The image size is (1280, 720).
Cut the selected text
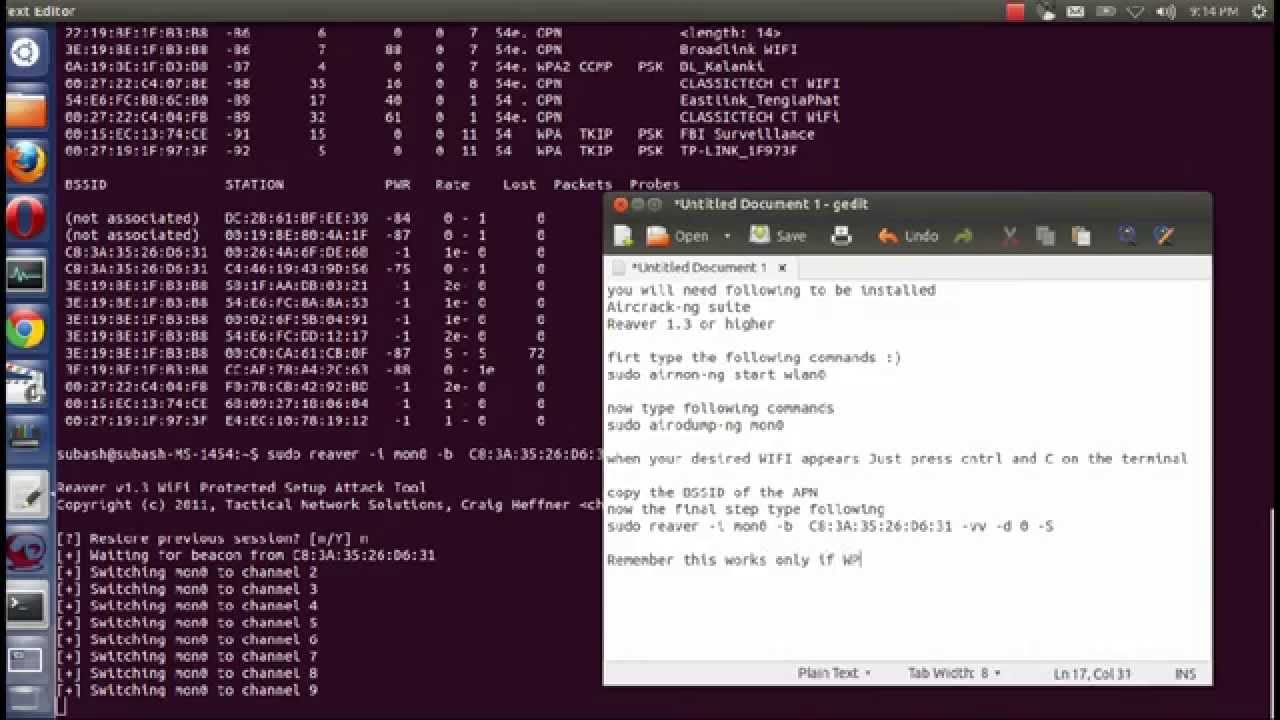tap(1009, 235)
